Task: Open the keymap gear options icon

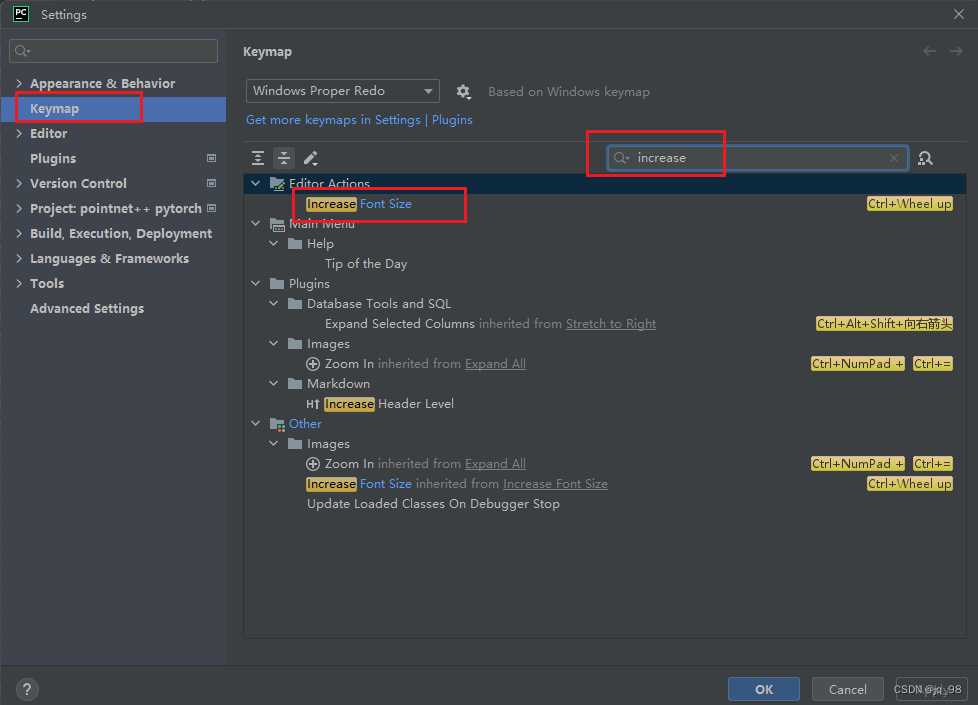Action: [463, 92]
